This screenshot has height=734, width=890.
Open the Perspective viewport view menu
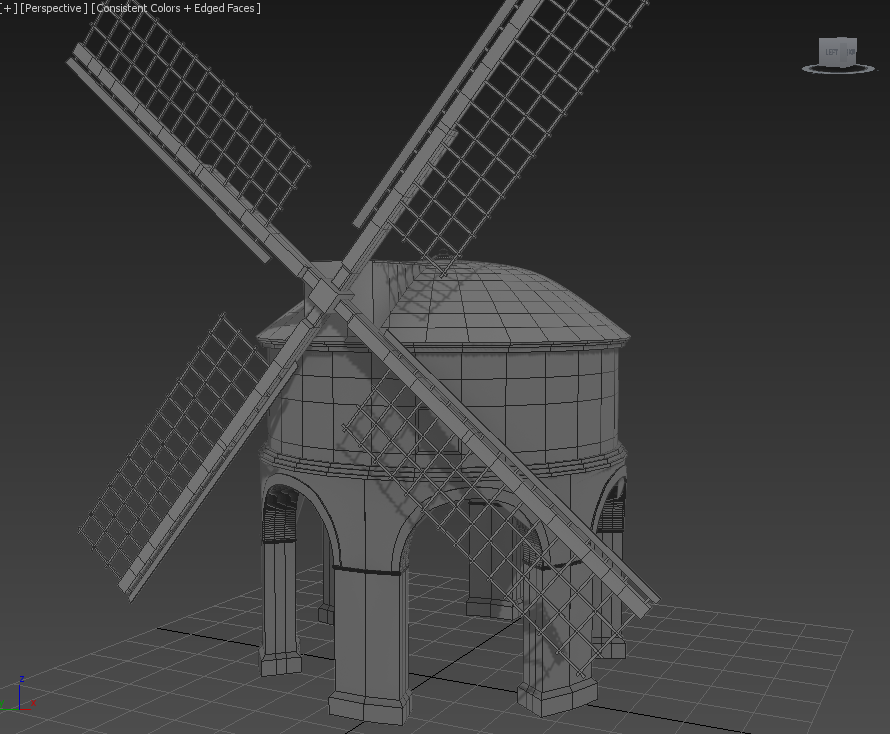[x=54, y=8]
